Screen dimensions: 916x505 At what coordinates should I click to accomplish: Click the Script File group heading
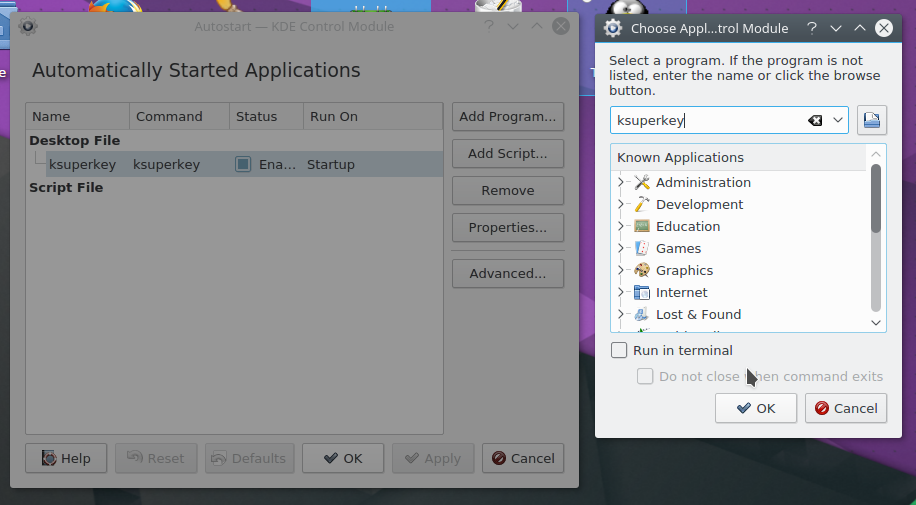coord(66,188)
